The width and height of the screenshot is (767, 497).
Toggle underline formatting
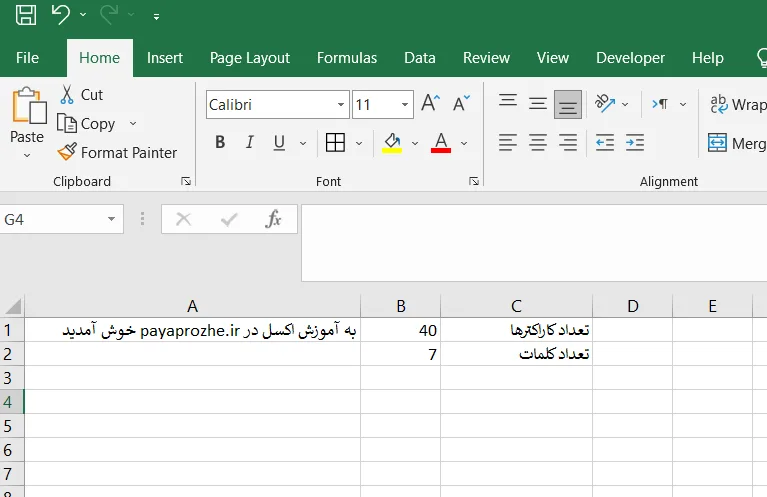pyautogui.click(x=279, y=142)
